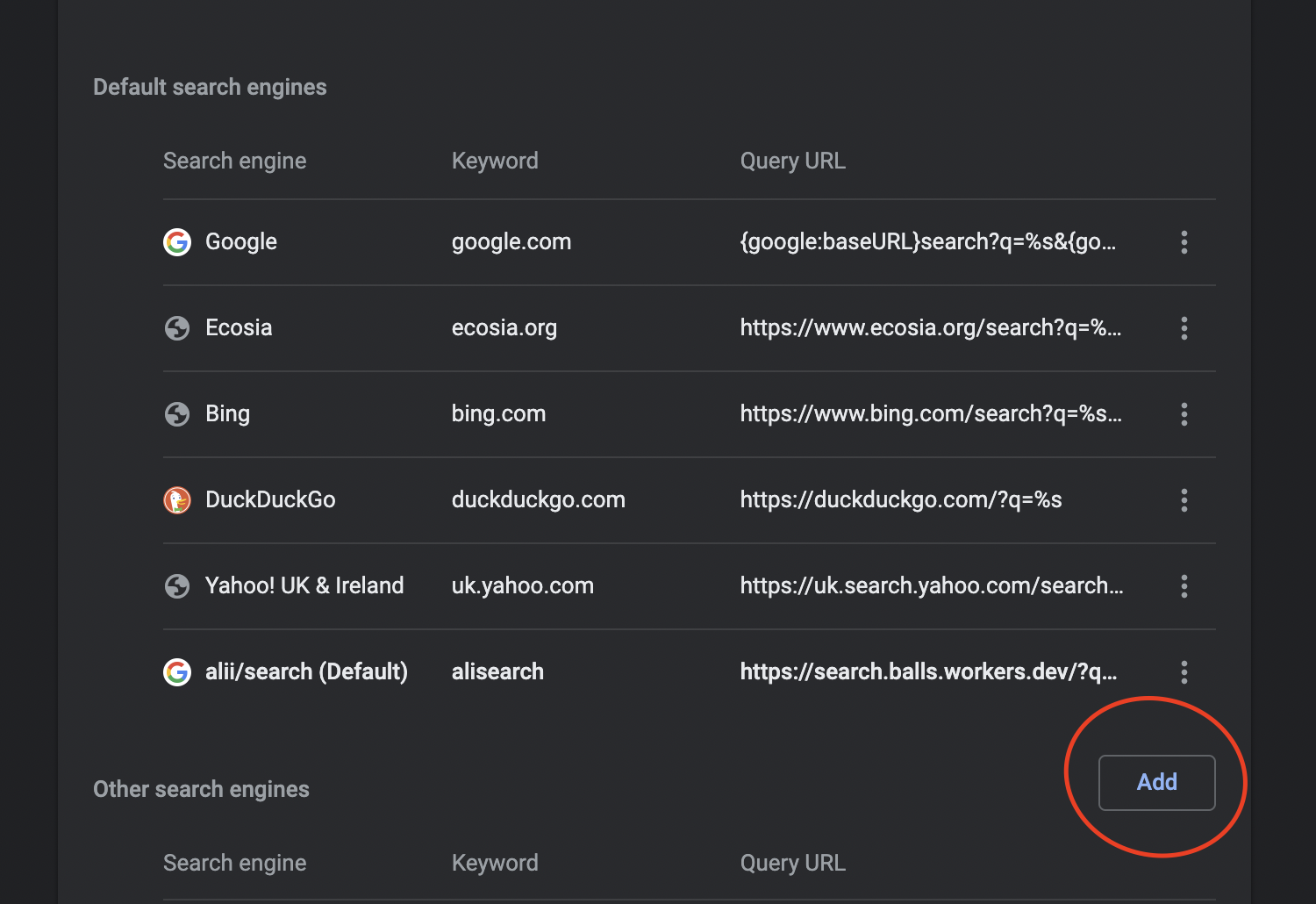Screen dimensions: 1316x904
Task: Click the bing.com keyword text
Action: (498, 414)
